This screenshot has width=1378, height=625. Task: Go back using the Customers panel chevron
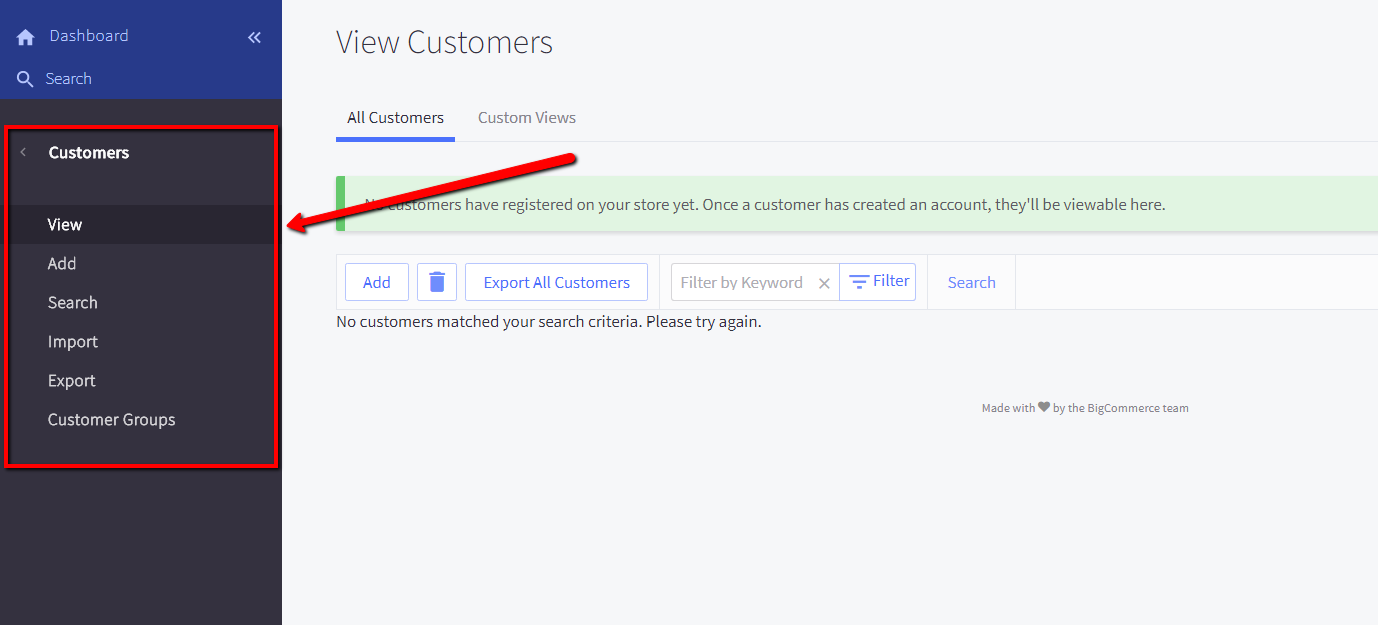tap(21, 152)
